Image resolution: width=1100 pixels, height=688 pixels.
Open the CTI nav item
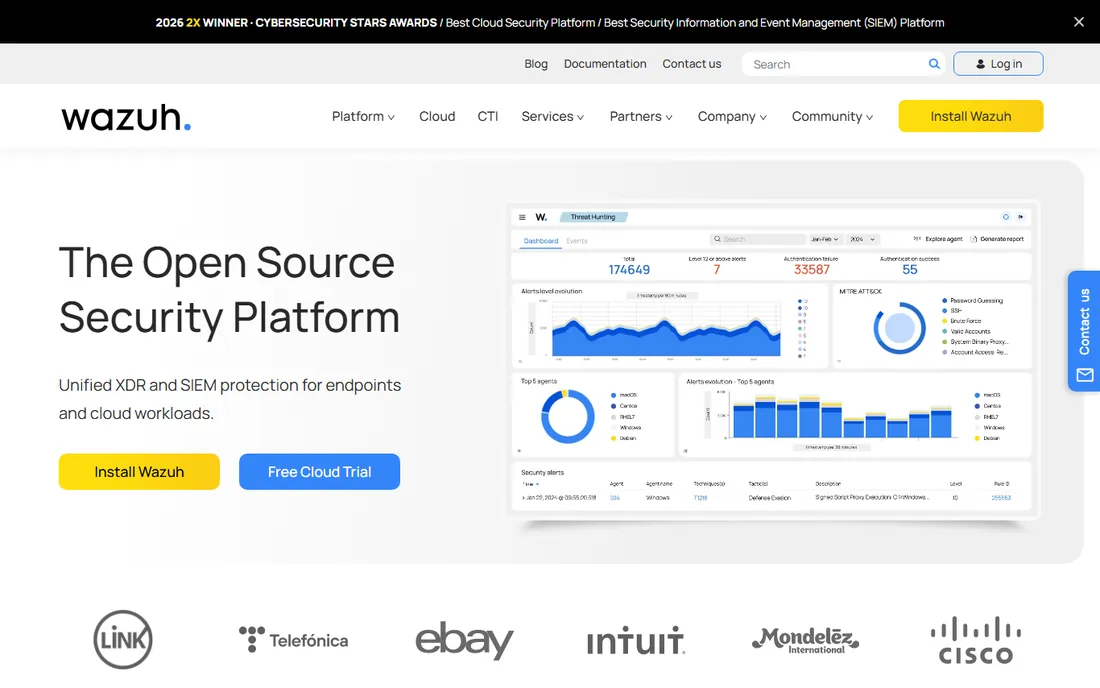coord(488,116)
